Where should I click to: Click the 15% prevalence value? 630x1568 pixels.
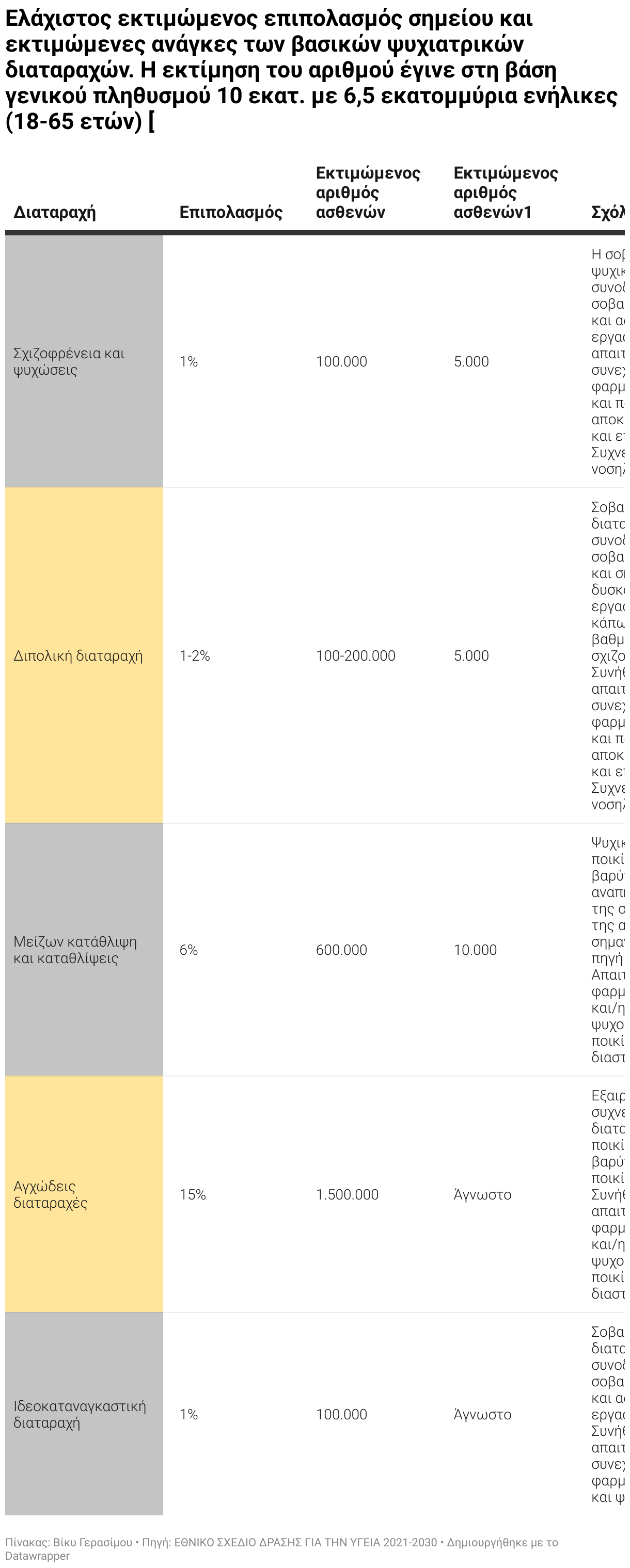(193, 1194)
